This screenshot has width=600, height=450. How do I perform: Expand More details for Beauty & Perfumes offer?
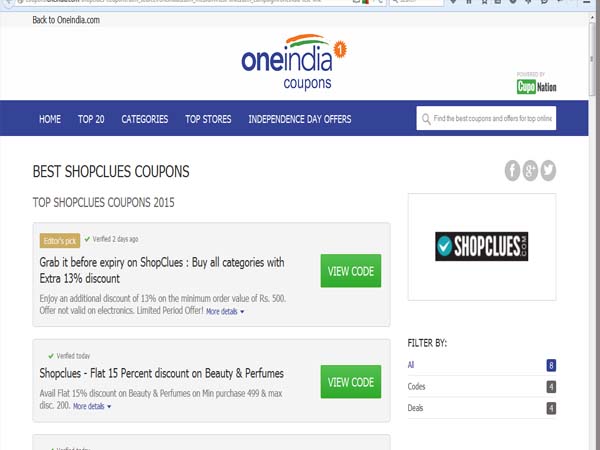click(92, 407)
